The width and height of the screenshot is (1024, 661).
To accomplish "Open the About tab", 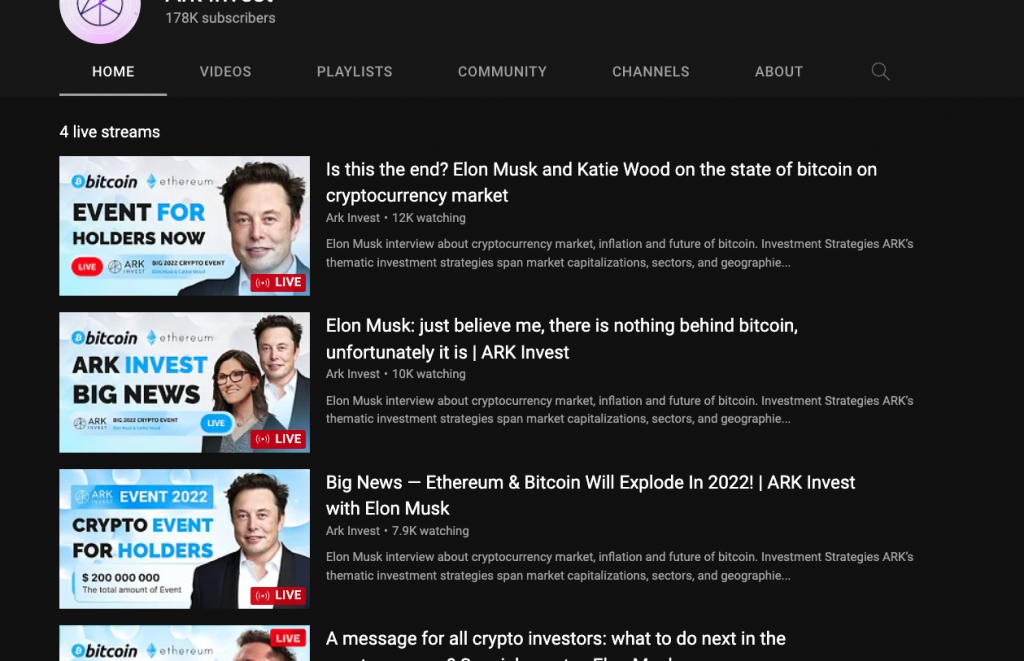I will (779, 72).
